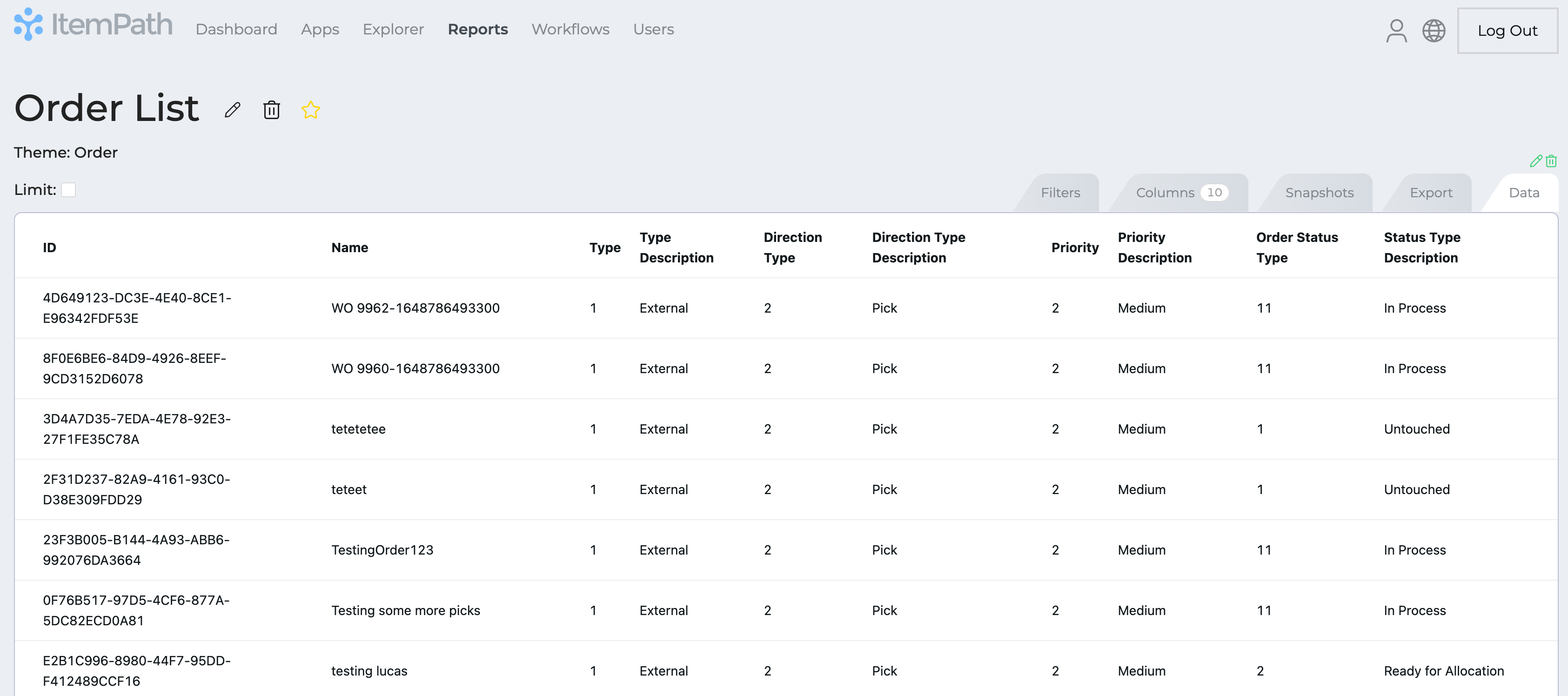Select the Data tab

click(x=1523, y=193)
